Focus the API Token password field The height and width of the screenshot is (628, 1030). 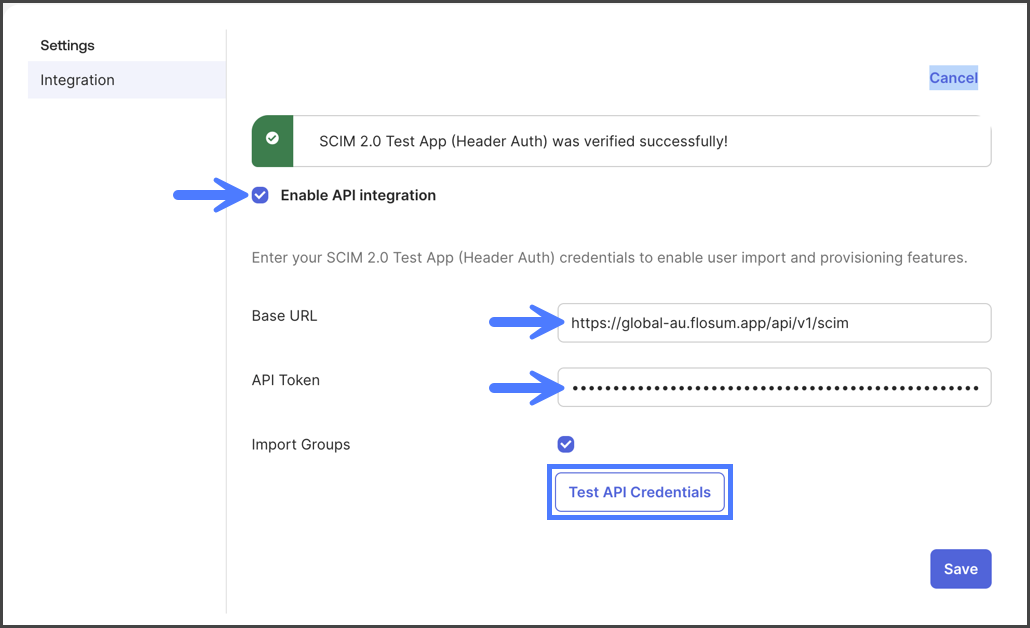tap(773, 387)
